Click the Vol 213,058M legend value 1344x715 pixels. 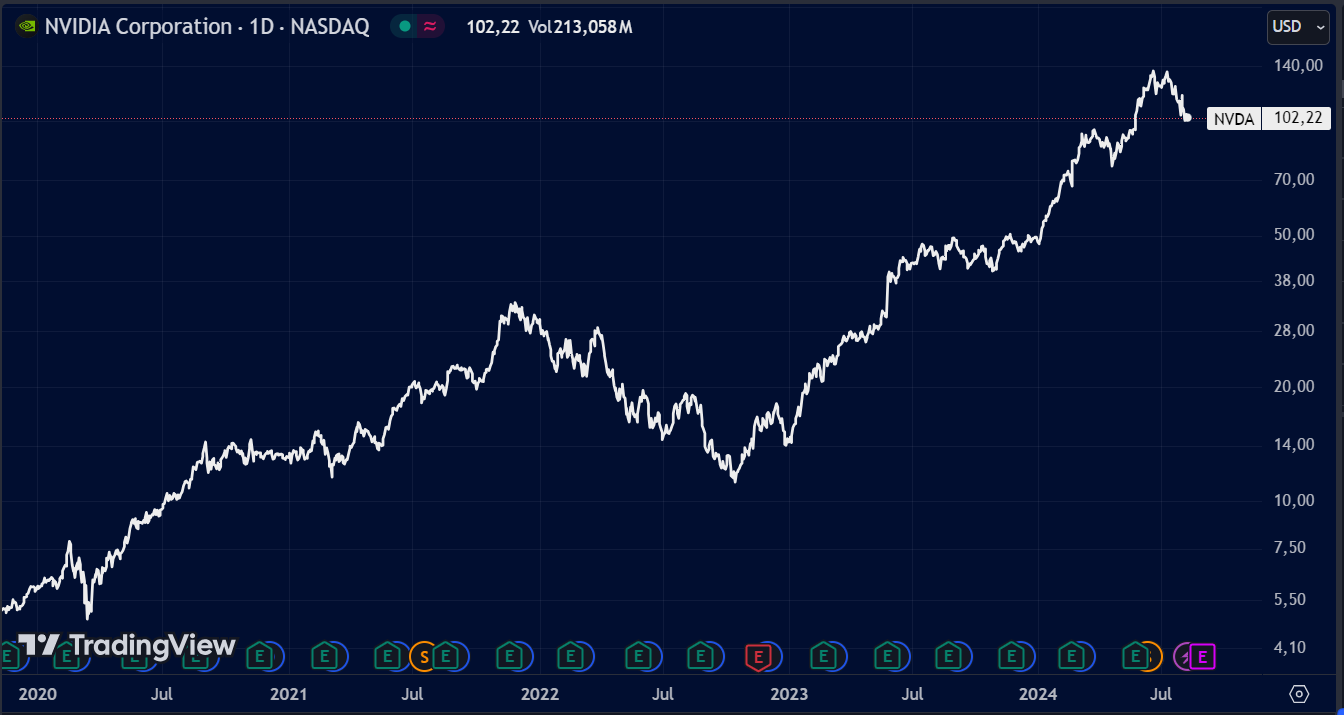(x=581, y=27)
